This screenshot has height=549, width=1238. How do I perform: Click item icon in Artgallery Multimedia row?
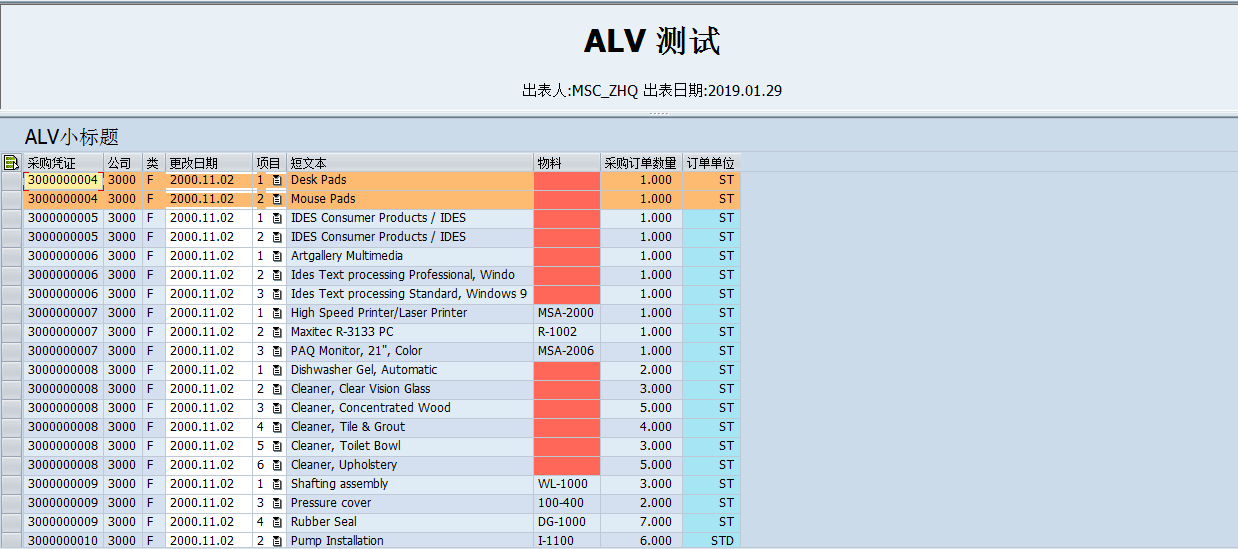click(277, 256)
